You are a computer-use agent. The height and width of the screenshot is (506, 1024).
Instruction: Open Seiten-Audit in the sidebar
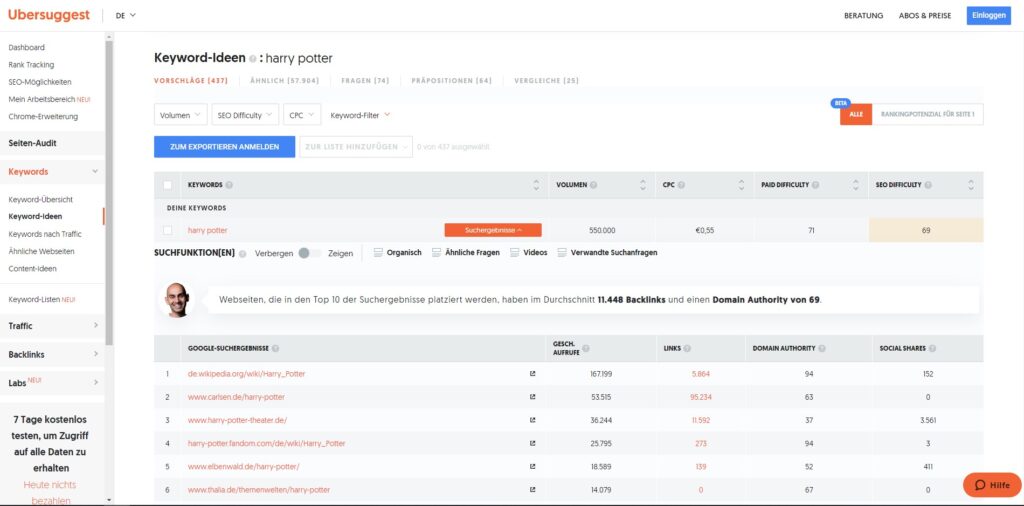(52, 143)
